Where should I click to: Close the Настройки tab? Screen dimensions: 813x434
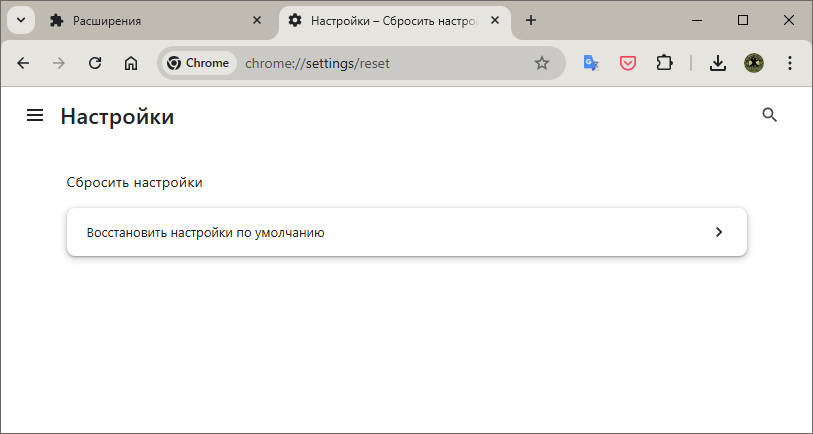[x=495, y=21]
